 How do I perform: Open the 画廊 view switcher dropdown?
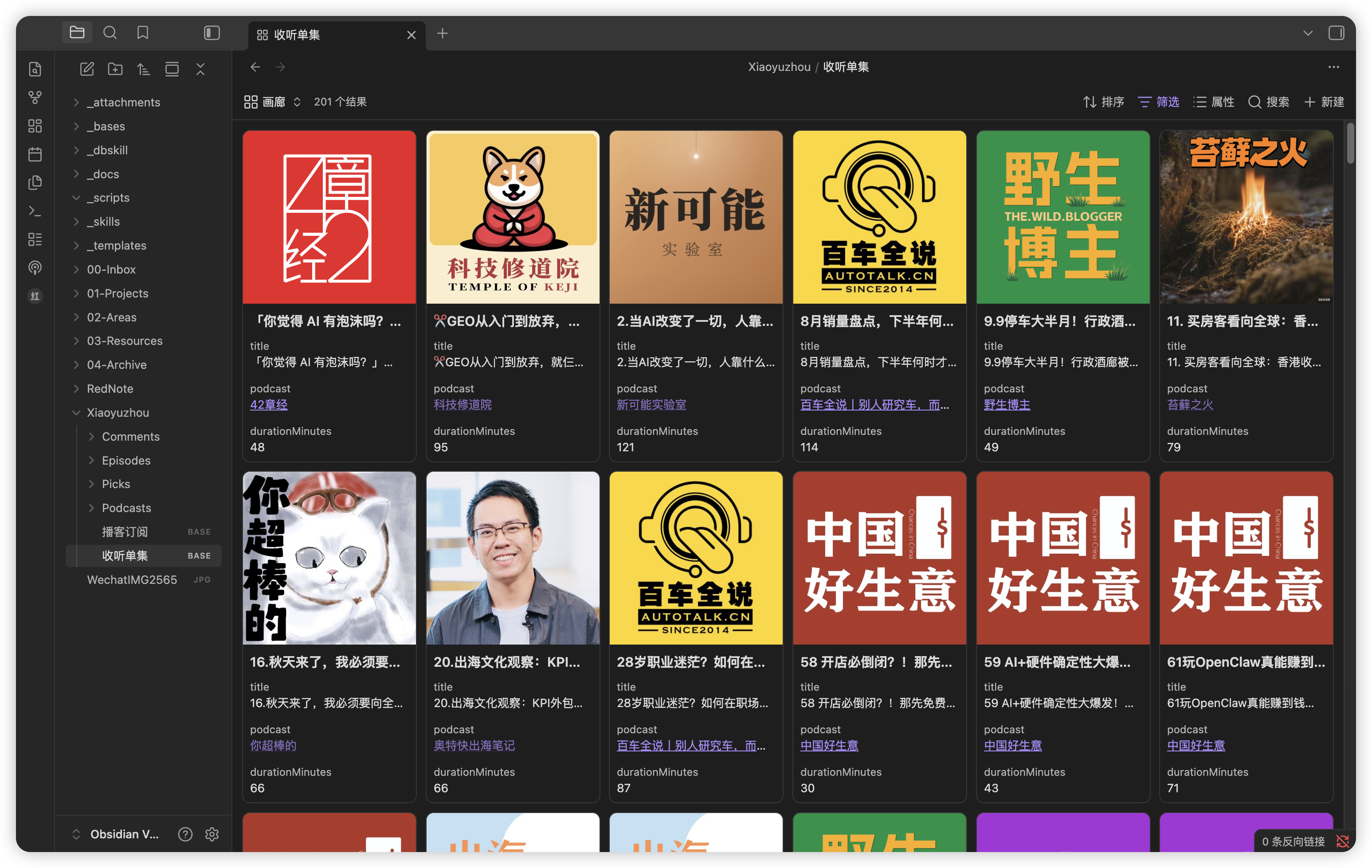point(273,102)
